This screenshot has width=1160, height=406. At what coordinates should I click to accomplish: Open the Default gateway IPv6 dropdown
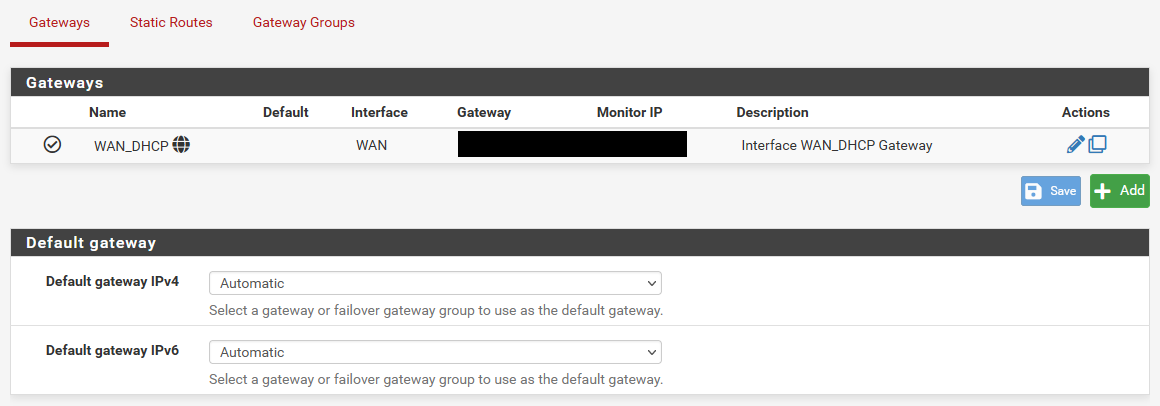435,352
